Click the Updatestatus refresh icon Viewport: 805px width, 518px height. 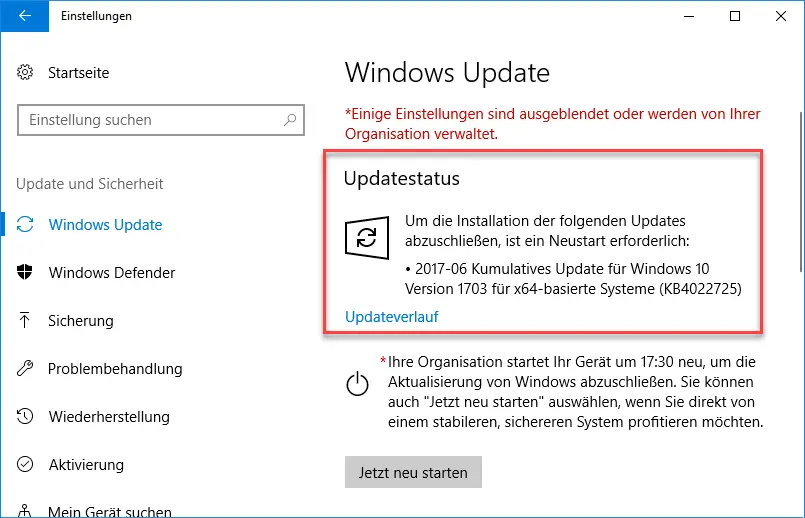coord(367,238)
